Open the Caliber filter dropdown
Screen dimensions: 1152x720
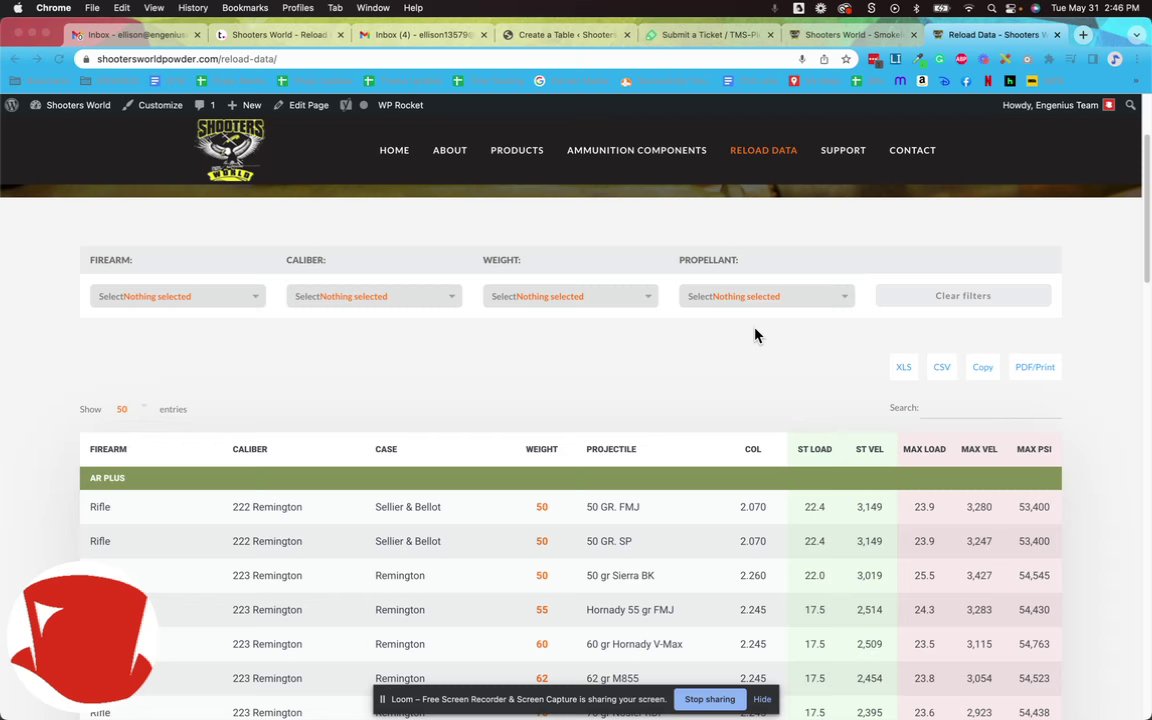[x=374, y=296]
